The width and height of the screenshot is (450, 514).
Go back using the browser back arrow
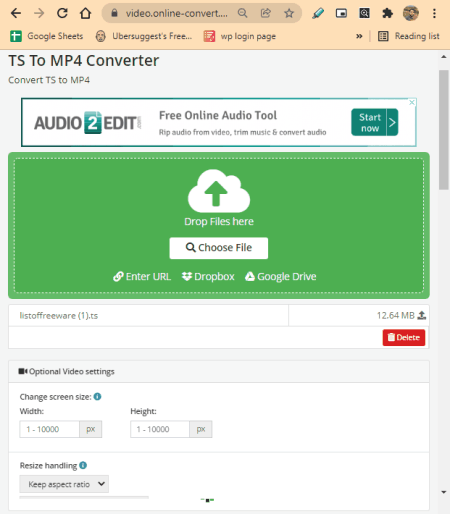pyautogui.click(x=16, y=13)
